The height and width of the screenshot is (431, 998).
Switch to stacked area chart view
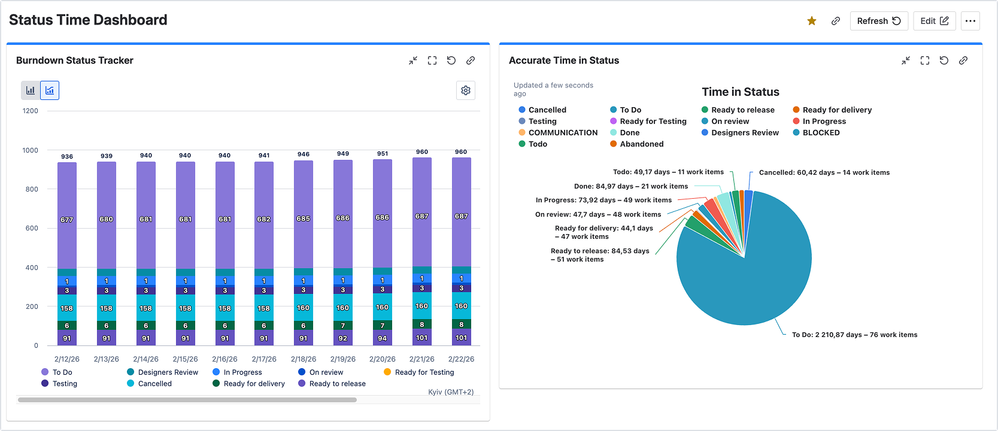49,91
